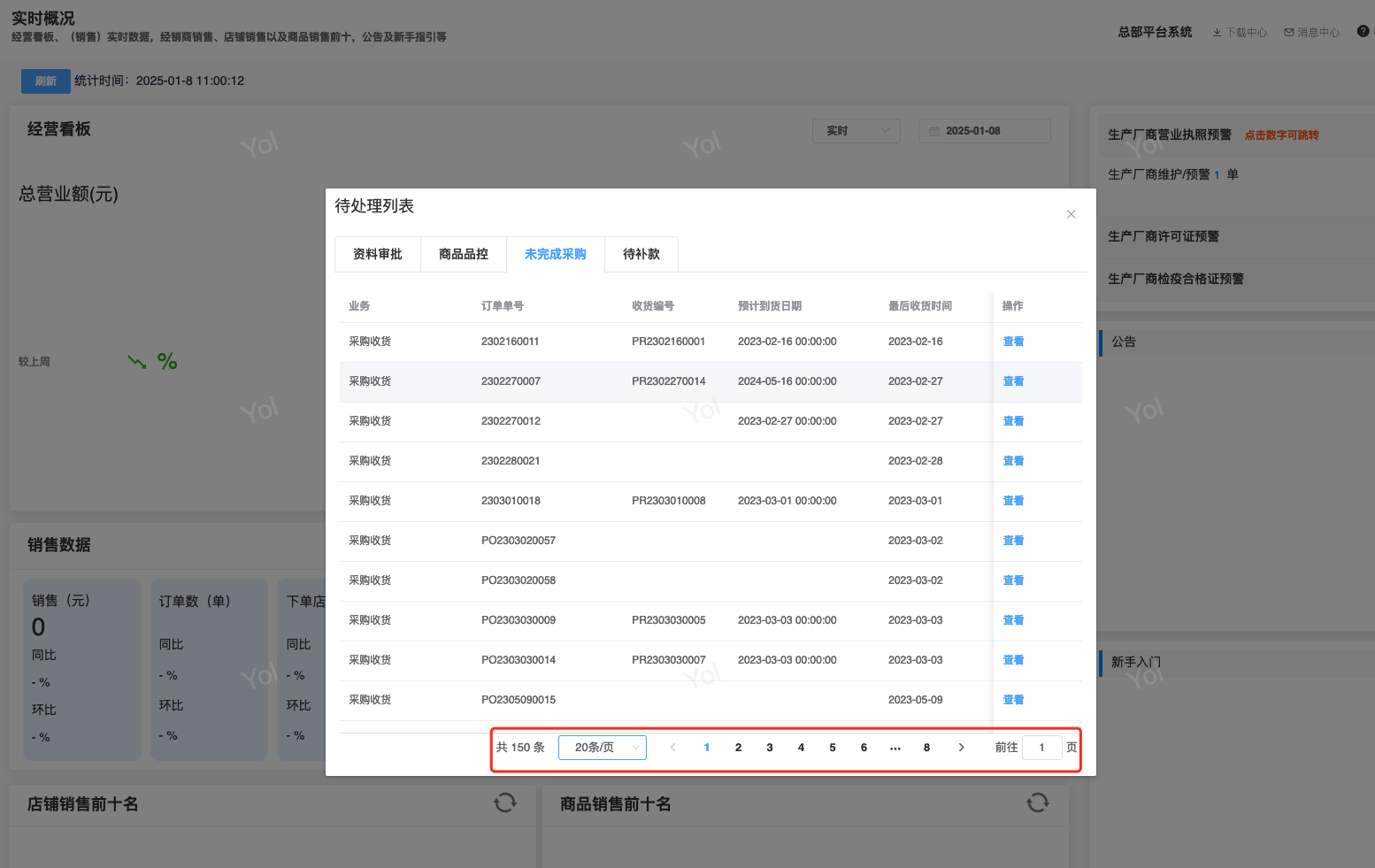This screenshot has width=1375, height=868.
Task: Go to previous page with left arrow
Action: [673, 748]
